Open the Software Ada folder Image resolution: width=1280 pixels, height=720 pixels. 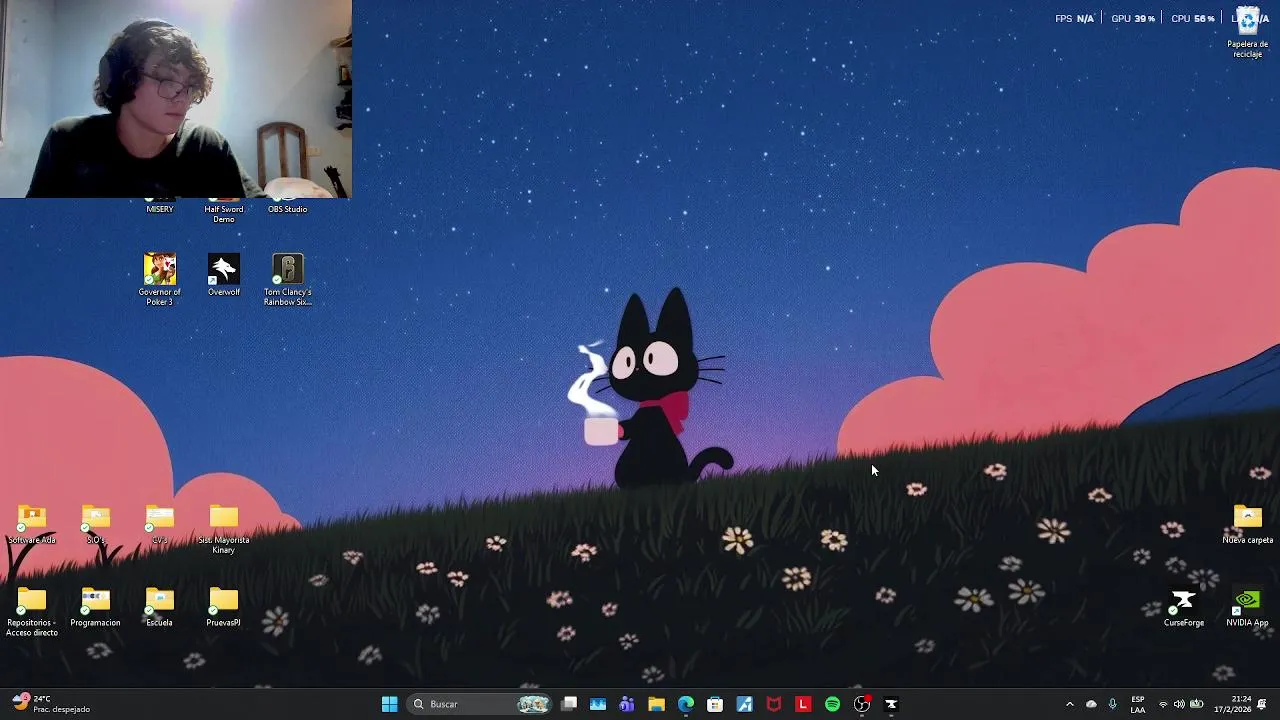[32, 525]
